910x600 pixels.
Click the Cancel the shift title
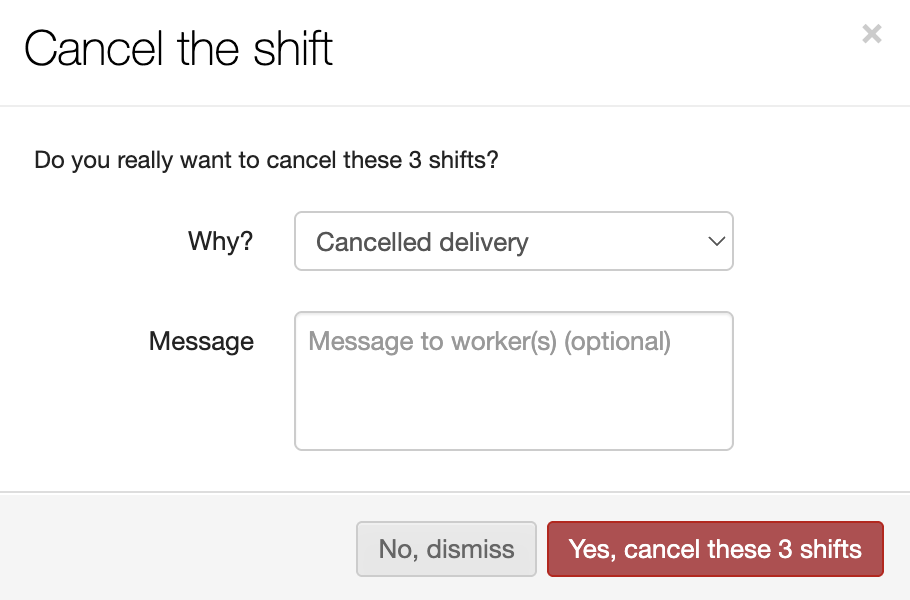[179, 48]
